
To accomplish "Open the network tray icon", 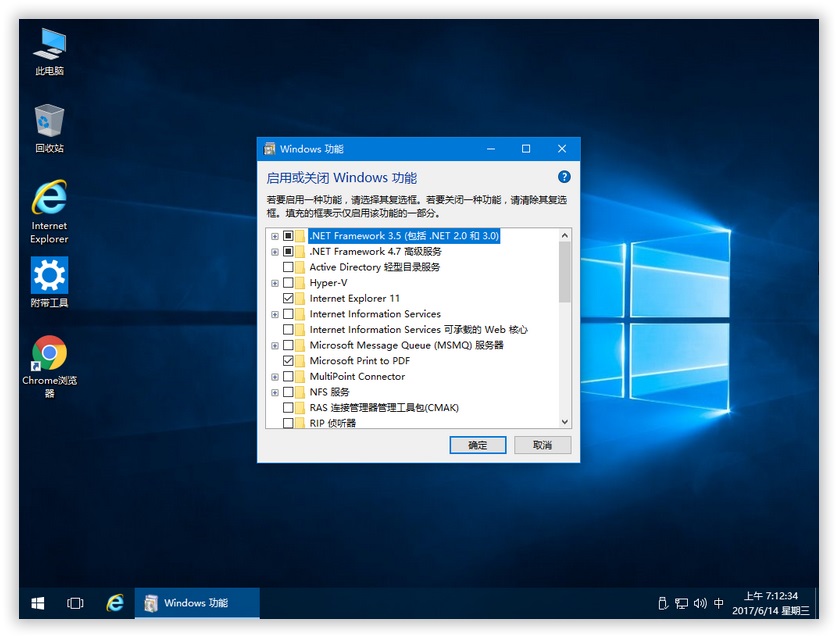I will pos(681,603).
